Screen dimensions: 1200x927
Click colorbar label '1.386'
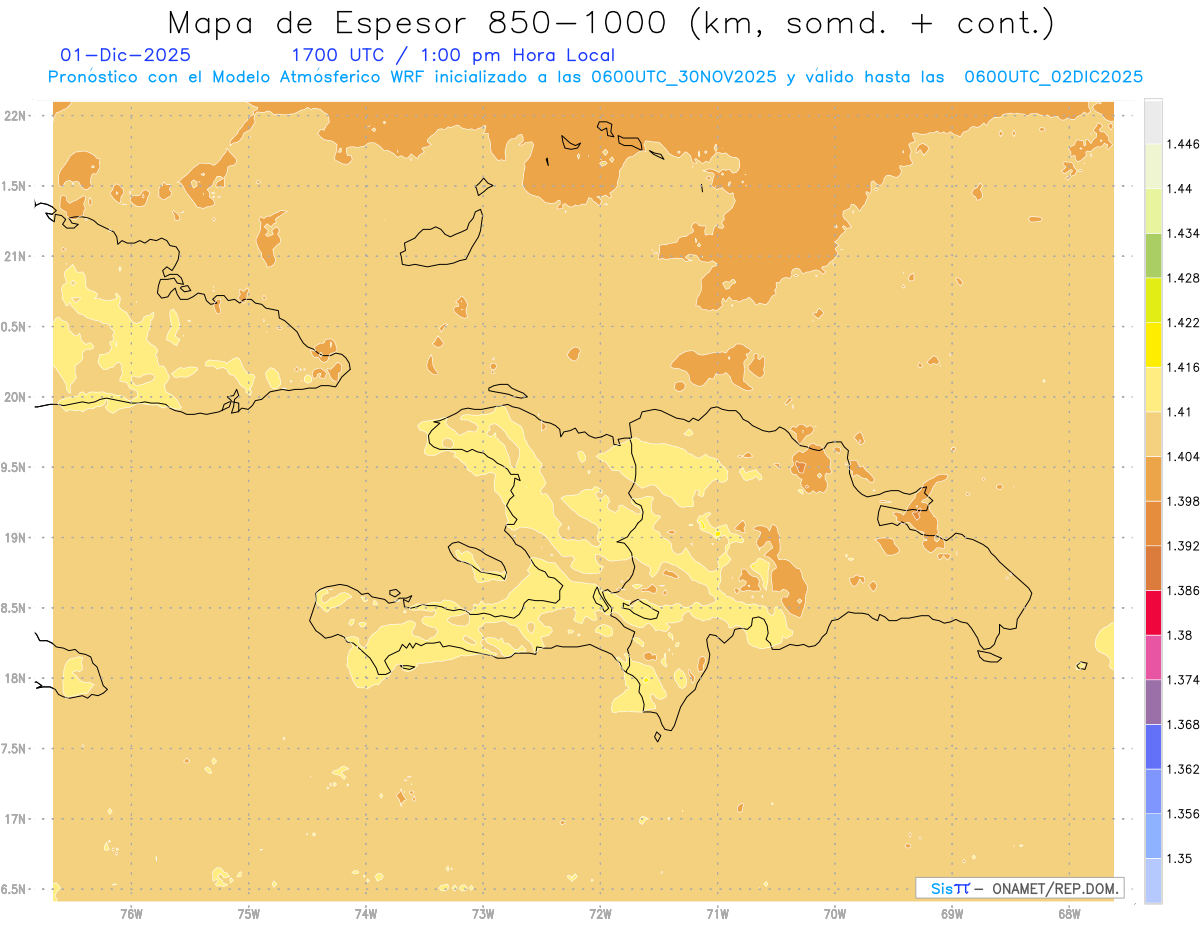click(1183, 591)
